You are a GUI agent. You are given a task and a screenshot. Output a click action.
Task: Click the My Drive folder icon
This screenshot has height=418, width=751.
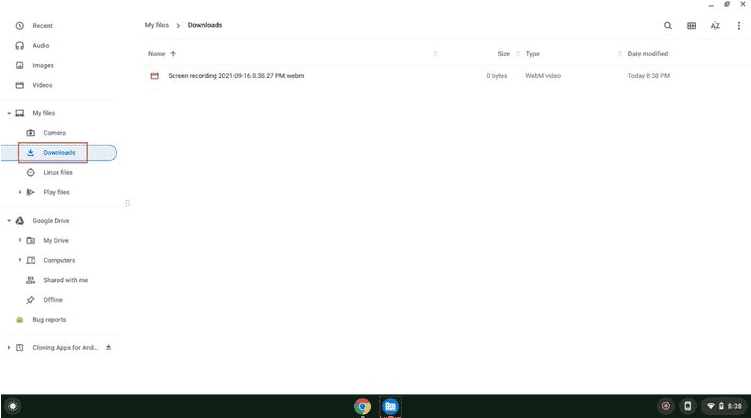point(31,240)
